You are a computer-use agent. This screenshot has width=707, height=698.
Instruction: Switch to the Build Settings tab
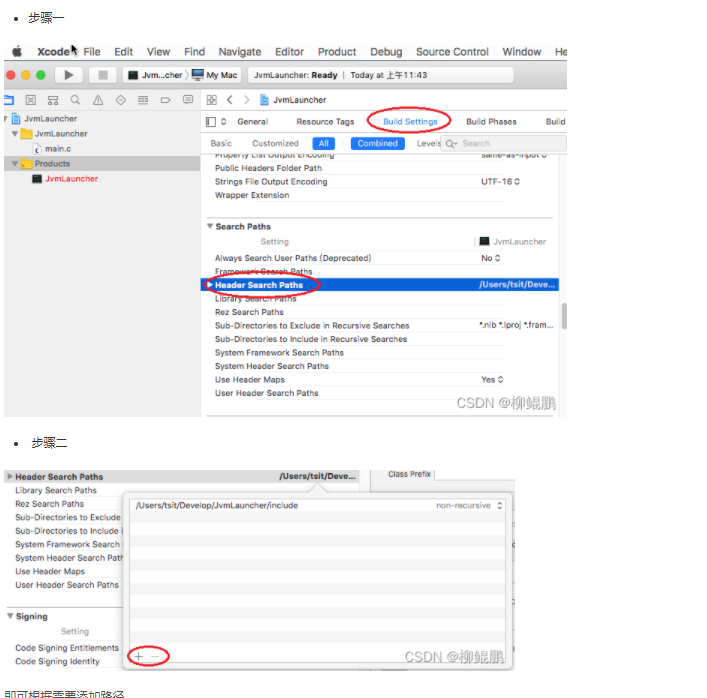(410, 122)
